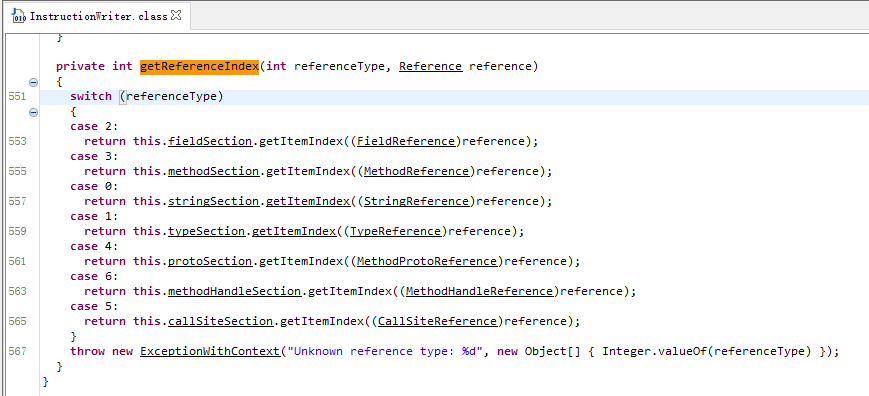
Task: Click line number 559 in gutter
Action: [x=17, y=231]
